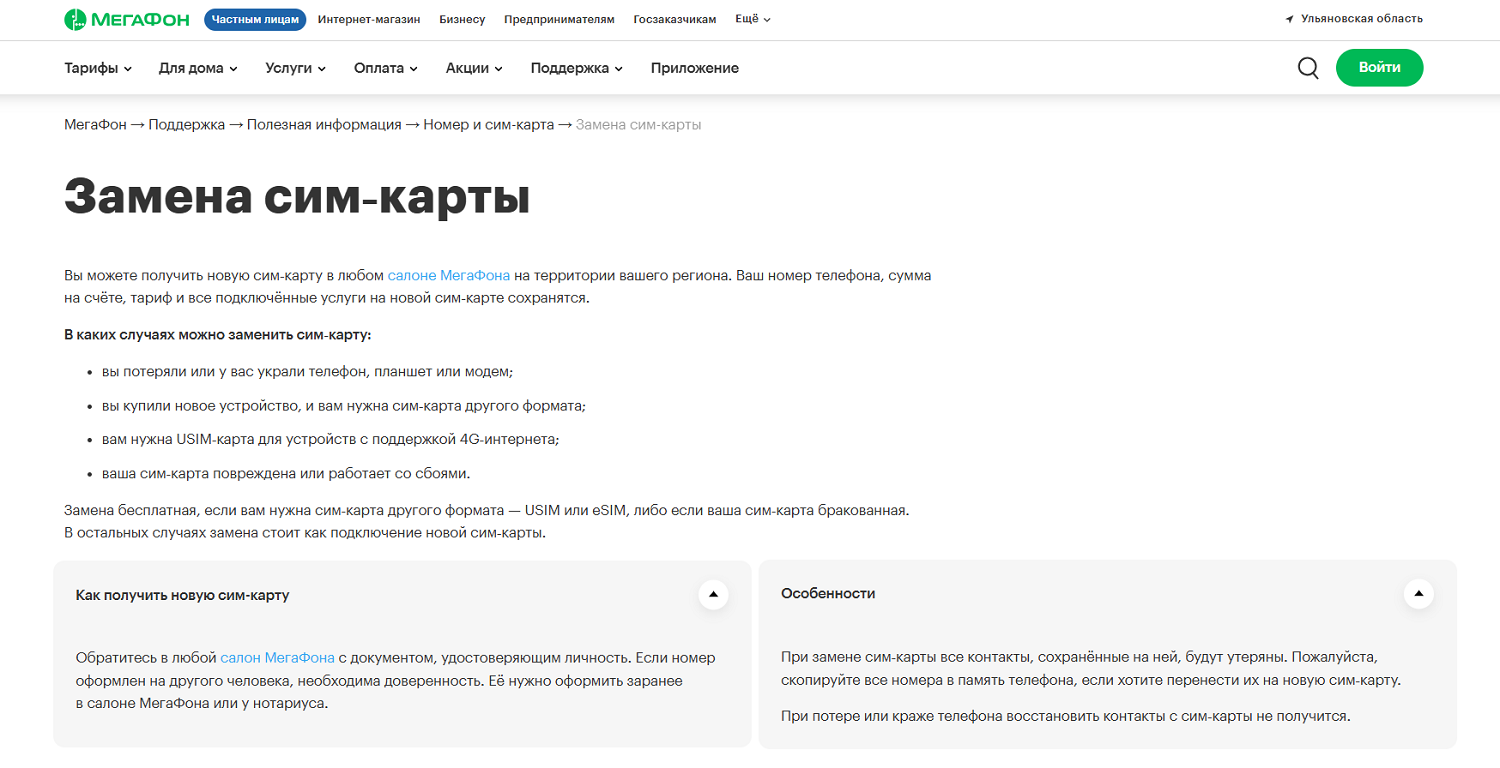Image resolution: width=1500 pixels, height=768 pixels.
Task: Open the Приложение menu item
Action: 695,68
